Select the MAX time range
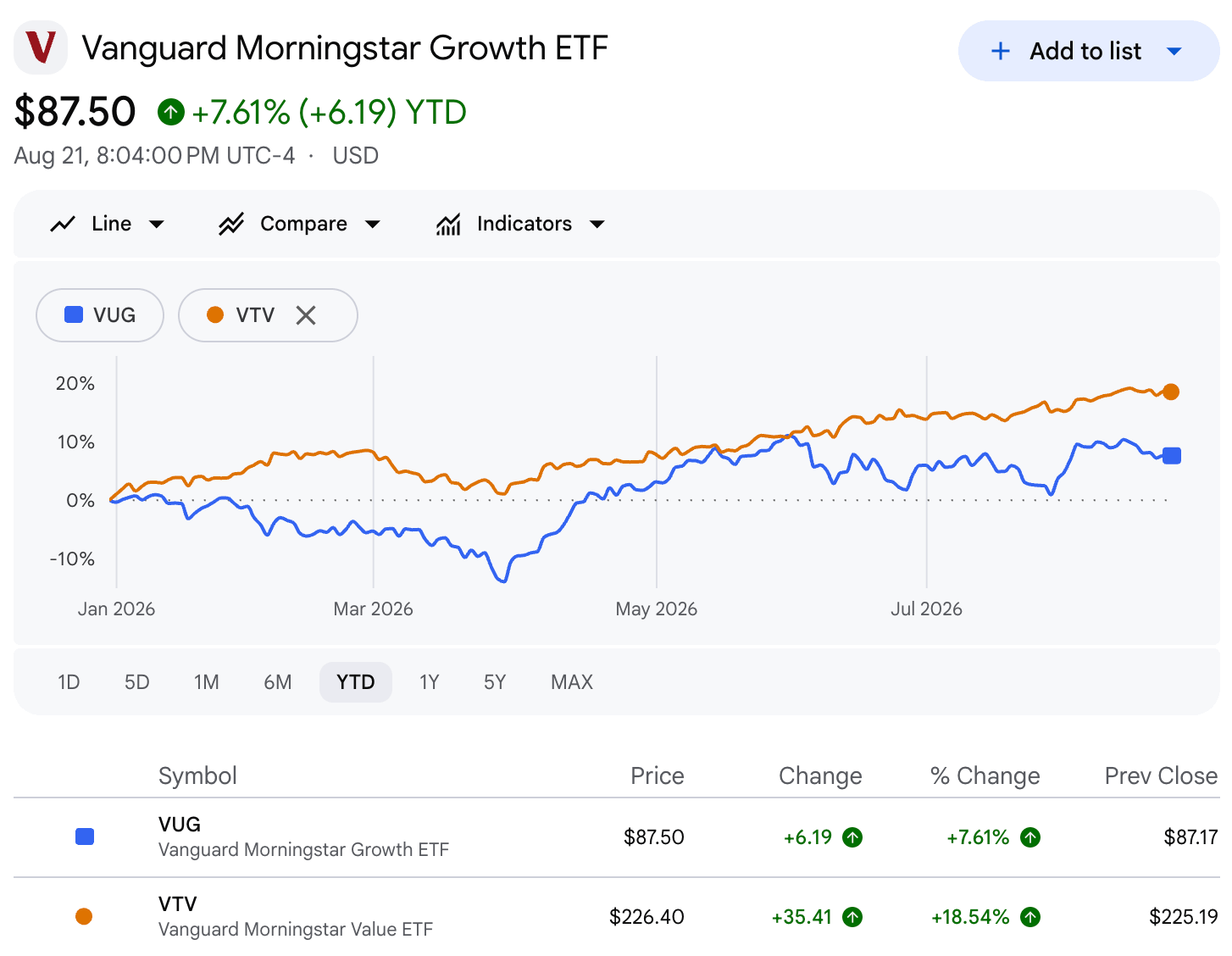This screenshot has height=956, width=1232. (572, 682)
